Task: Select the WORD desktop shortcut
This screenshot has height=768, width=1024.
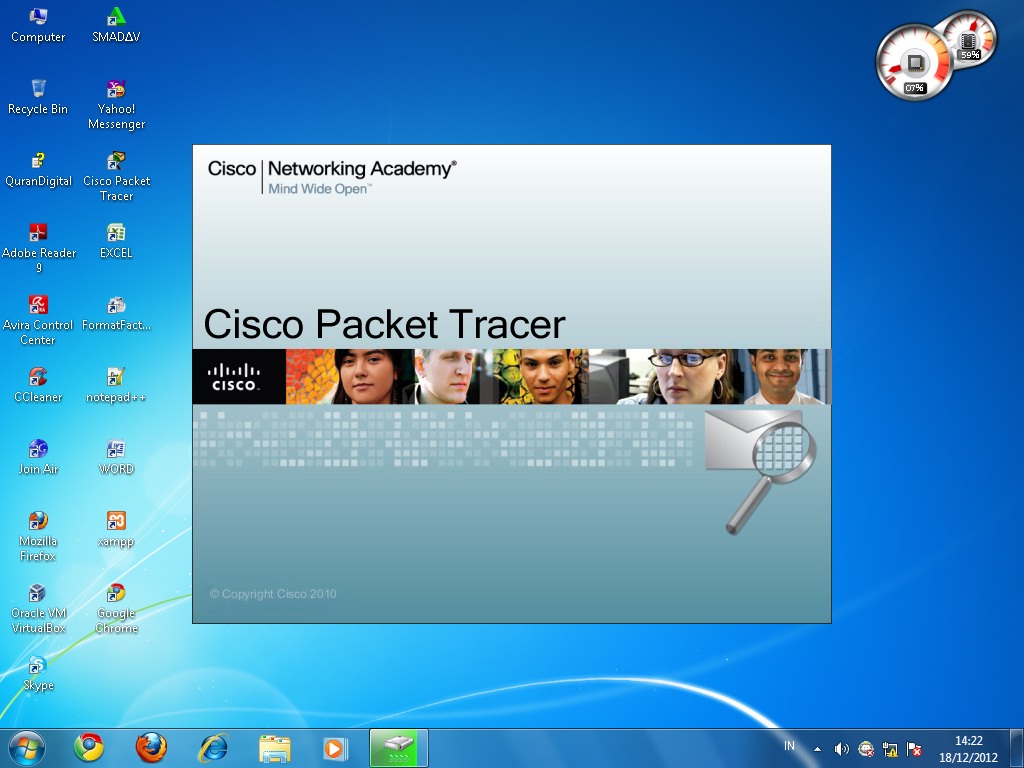Action: pyautogui.click(x=116, y=456)
